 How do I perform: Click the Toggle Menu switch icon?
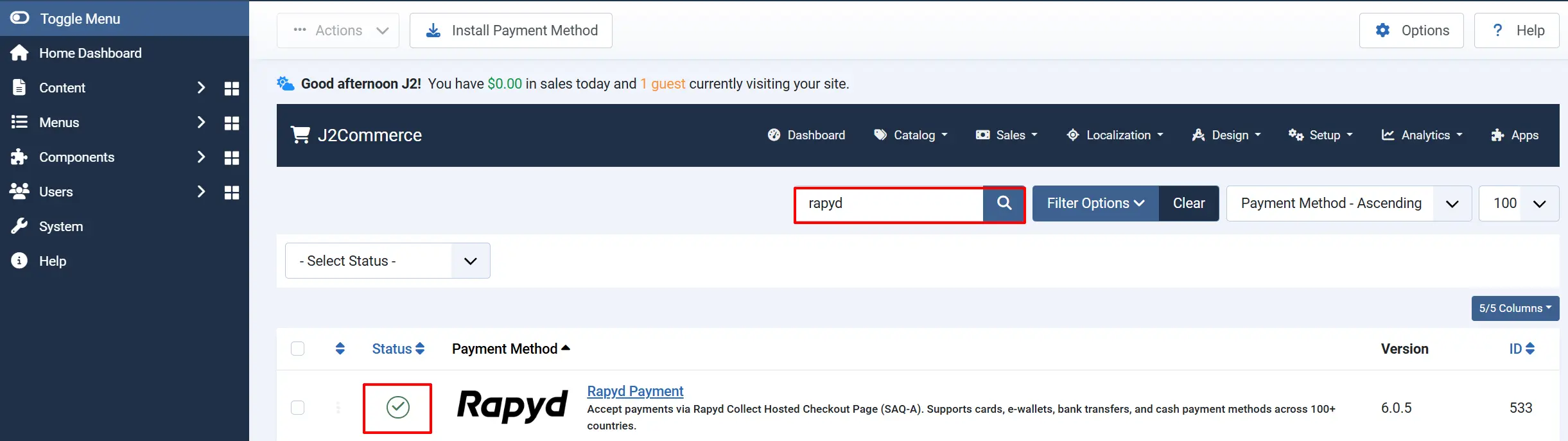[19, 18]
